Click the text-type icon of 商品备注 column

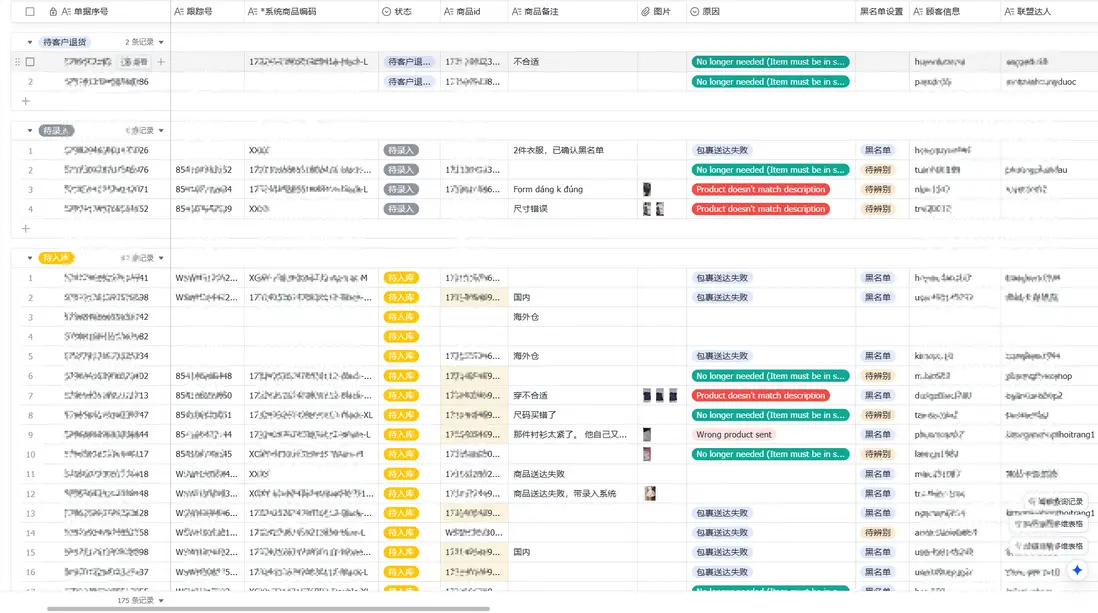[x=517, y=11]
